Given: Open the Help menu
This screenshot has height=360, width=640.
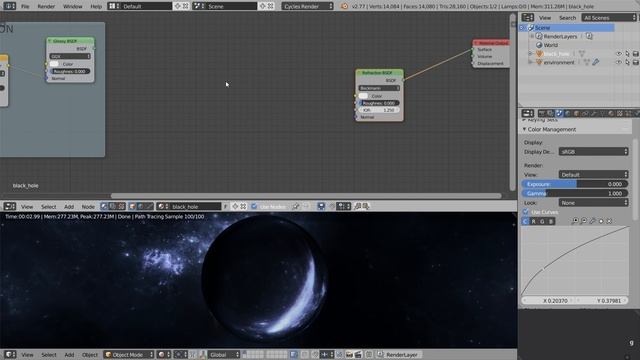Looking at the screenshot, I should point(96,6).
